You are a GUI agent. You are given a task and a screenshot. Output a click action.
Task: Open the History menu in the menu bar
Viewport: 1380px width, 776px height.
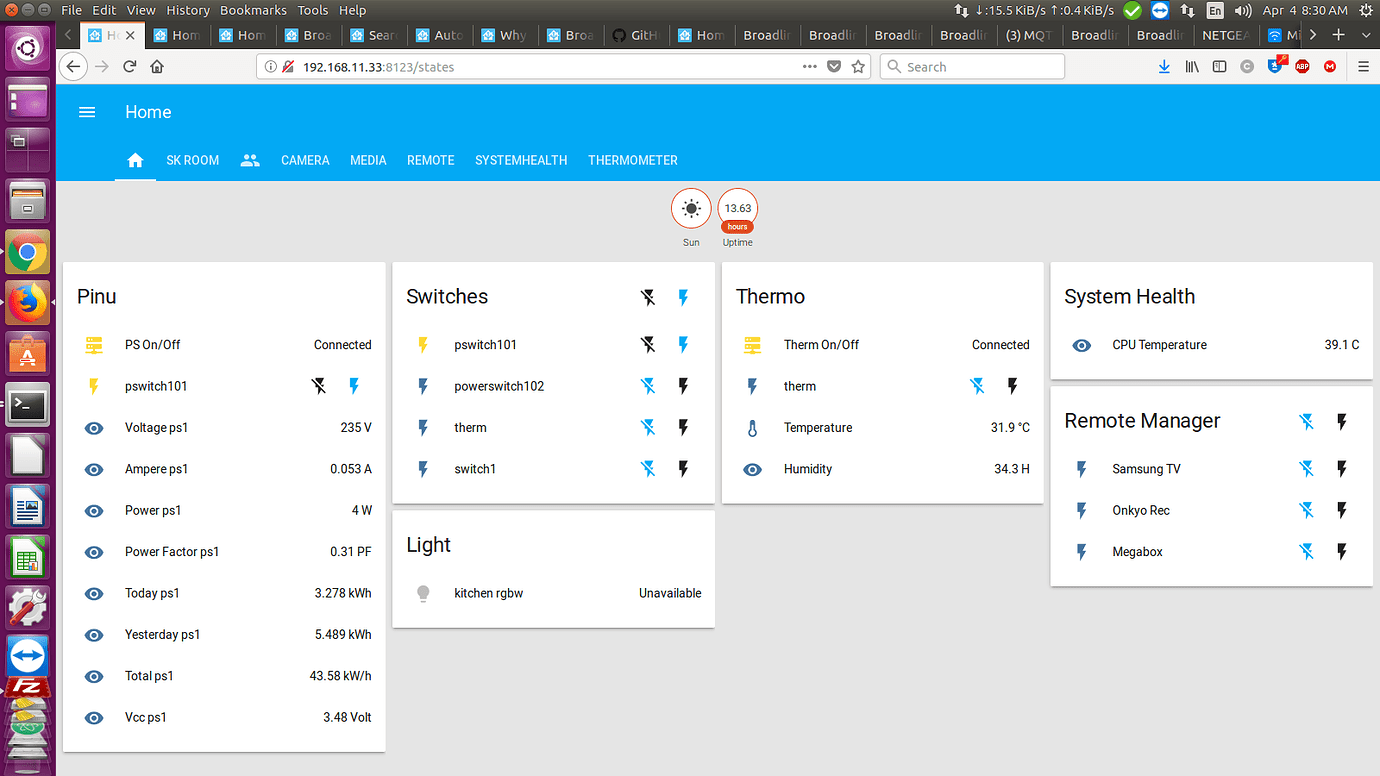[187, 10]
